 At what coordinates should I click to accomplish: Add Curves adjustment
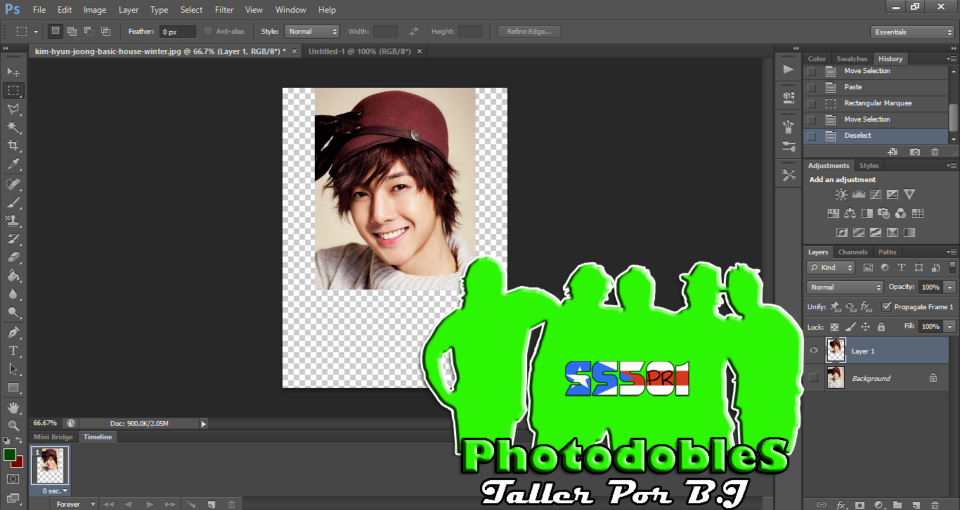tap(876, 195)
